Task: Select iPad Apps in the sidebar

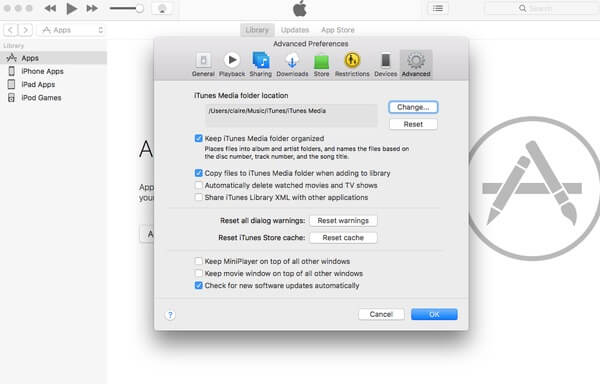Action: point(54,84)
